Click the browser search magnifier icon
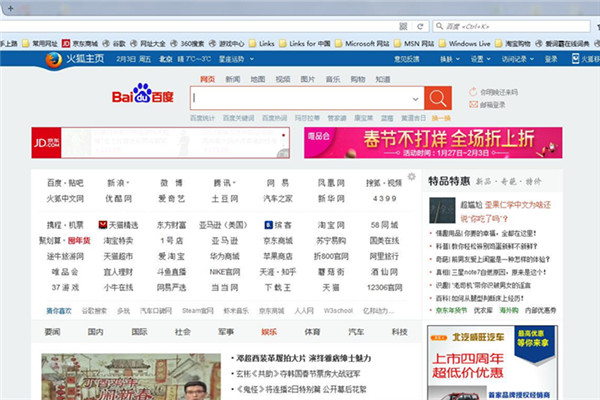Image resolution: width=600 pixels, height=400 pixels. point(438,25)
